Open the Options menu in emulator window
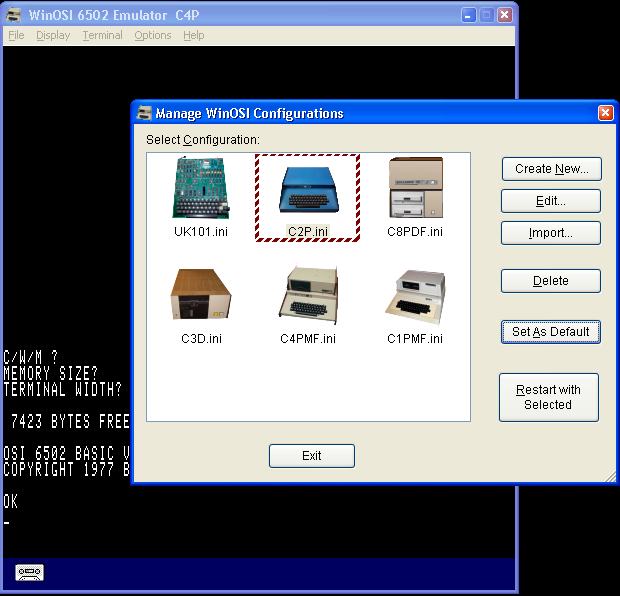Image resolution: width=620 pixels, height=596 pixels. tap(153, 35)
